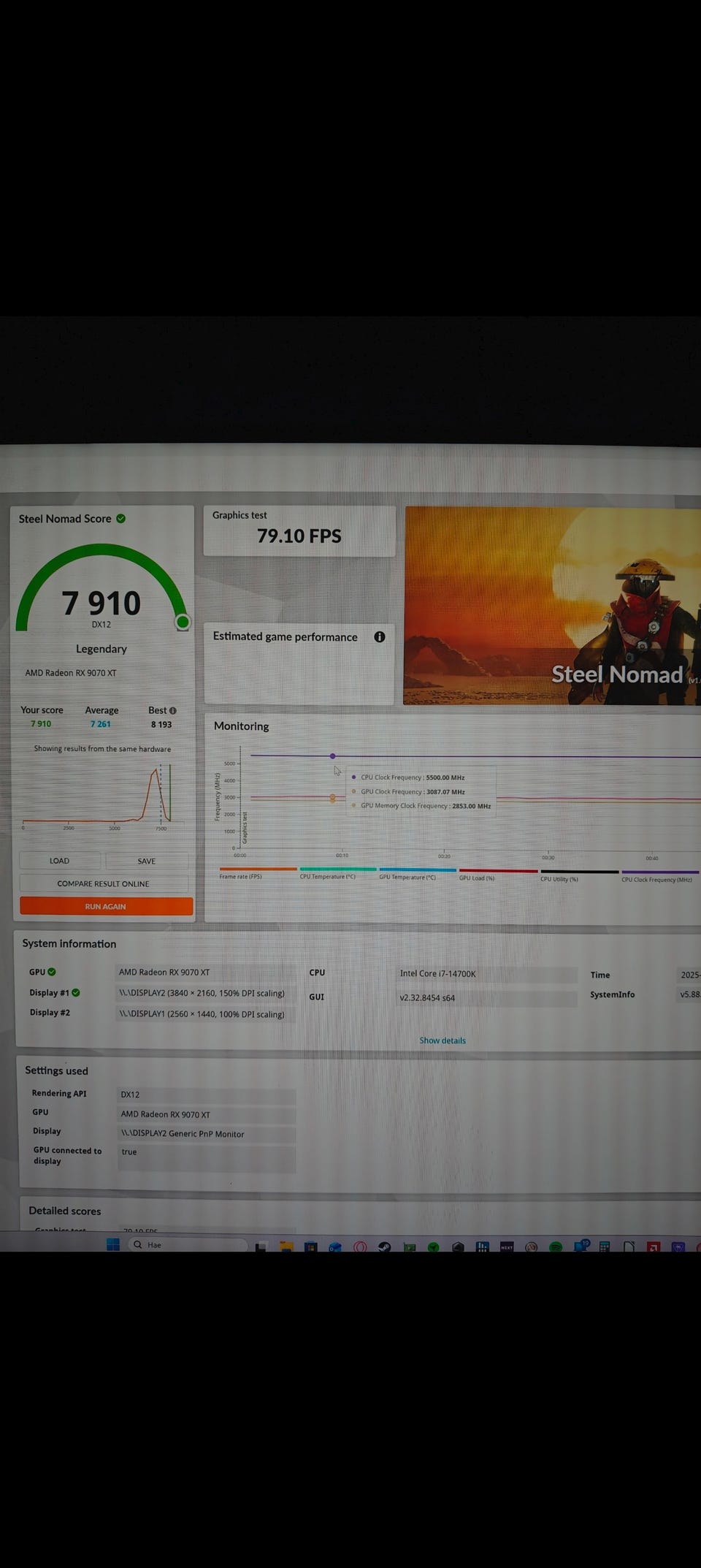Launch Microsoft Store from the taskbar
This screenshot has width=701, height=1568.
tap(311, 1247)
